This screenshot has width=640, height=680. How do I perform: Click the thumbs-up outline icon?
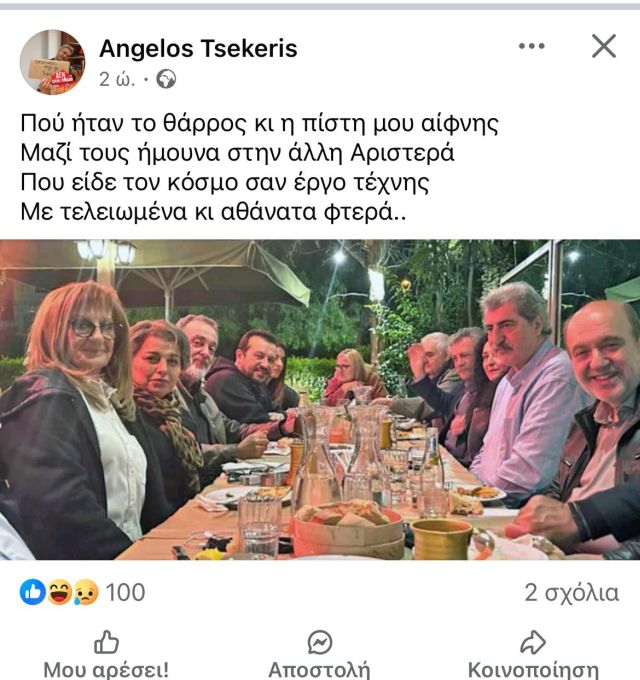[x=106, y=642]
